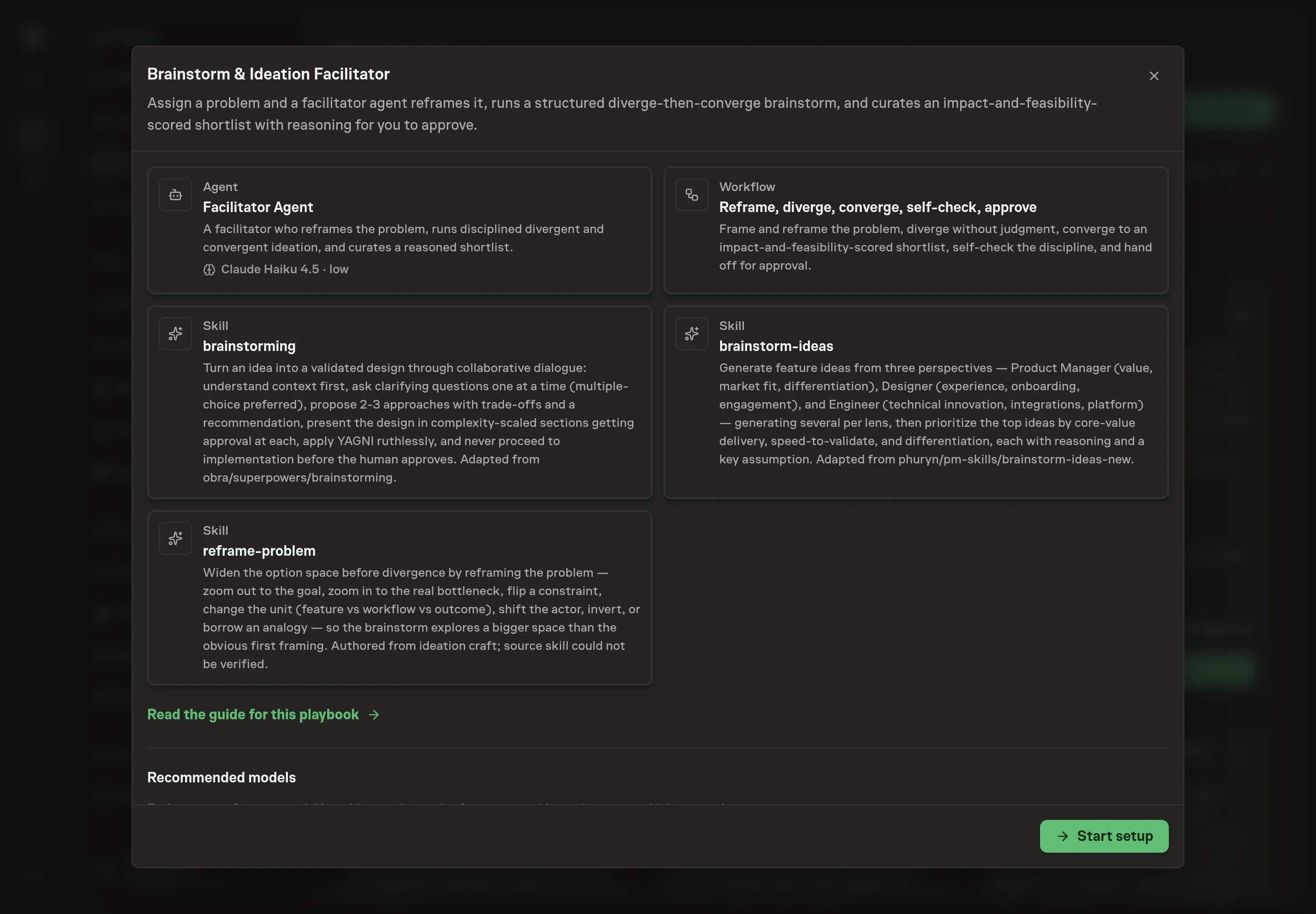Select the 'brainstorming' skill title
This screenshot has width=1316, height=914.
tap(249, 346)
